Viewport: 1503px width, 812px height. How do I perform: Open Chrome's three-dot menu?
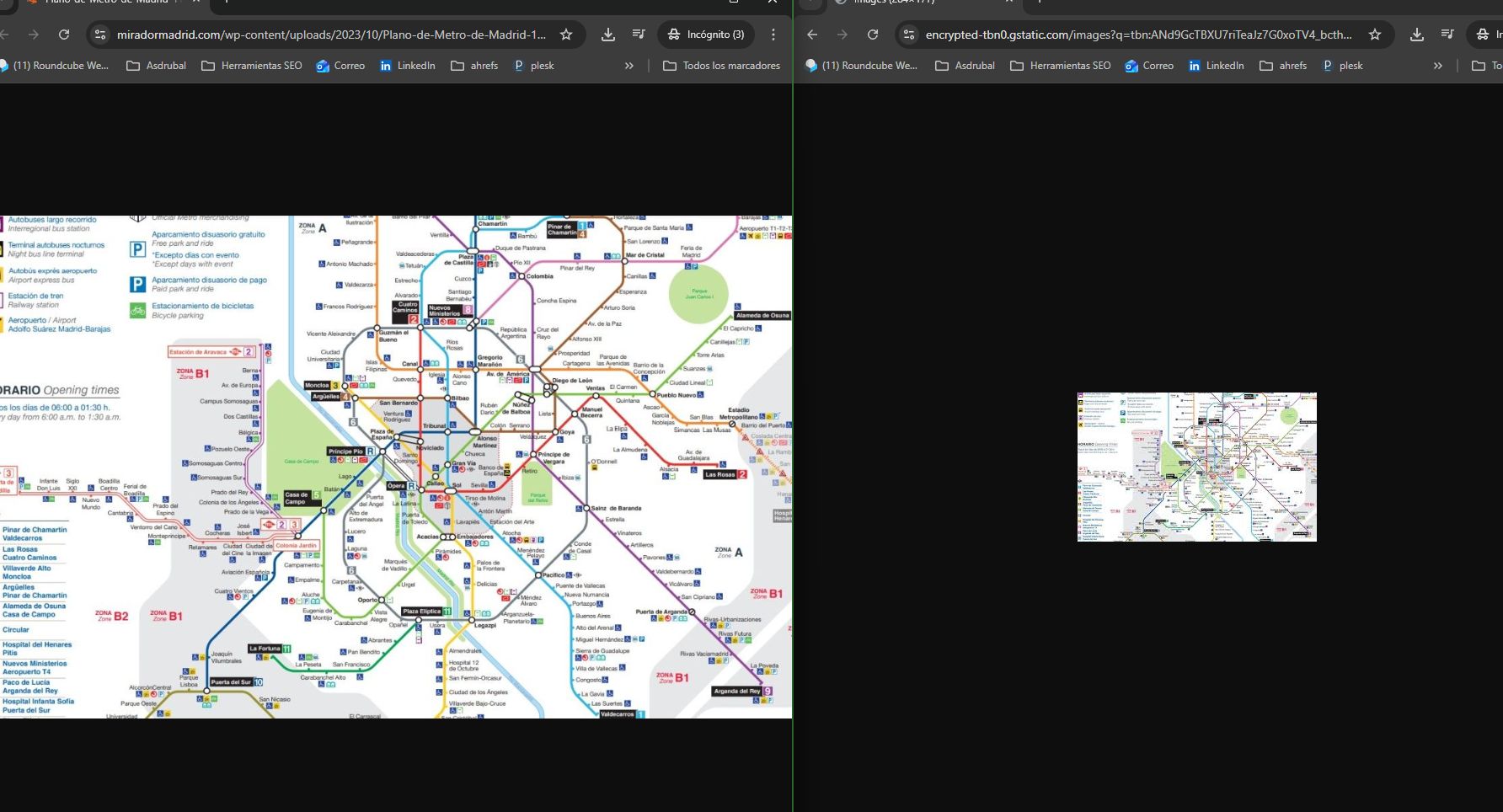(x=773, y=35)
